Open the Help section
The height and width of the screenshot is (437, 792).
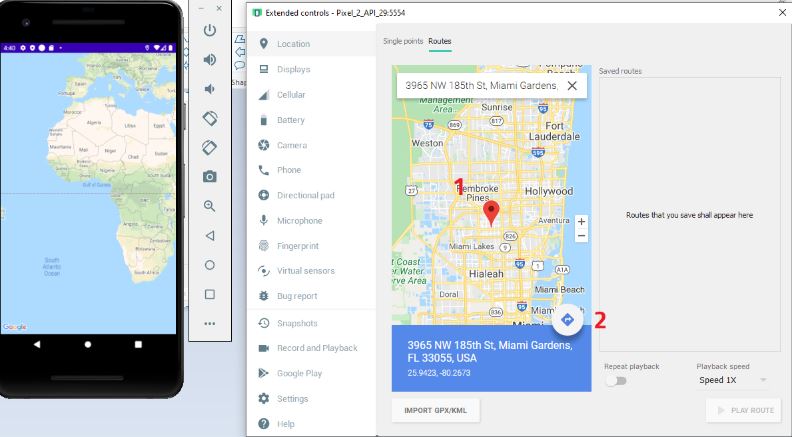tap(311, 424)
